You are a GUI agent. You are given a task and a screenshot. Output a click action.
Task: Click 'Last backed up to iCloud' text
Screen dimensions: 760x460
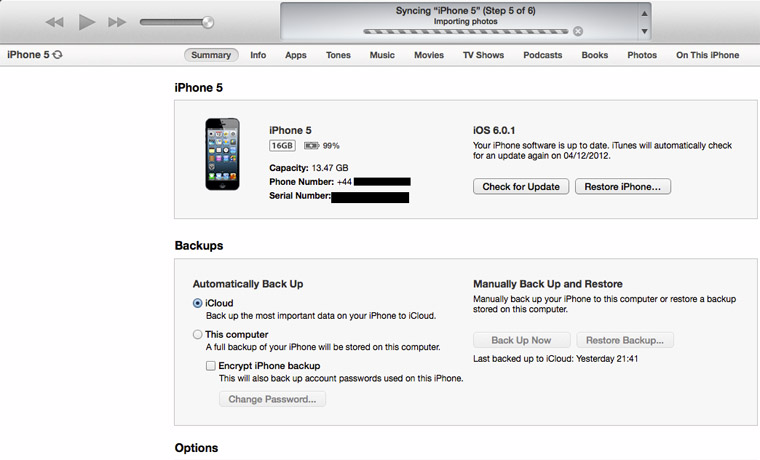tap(555, 359)
